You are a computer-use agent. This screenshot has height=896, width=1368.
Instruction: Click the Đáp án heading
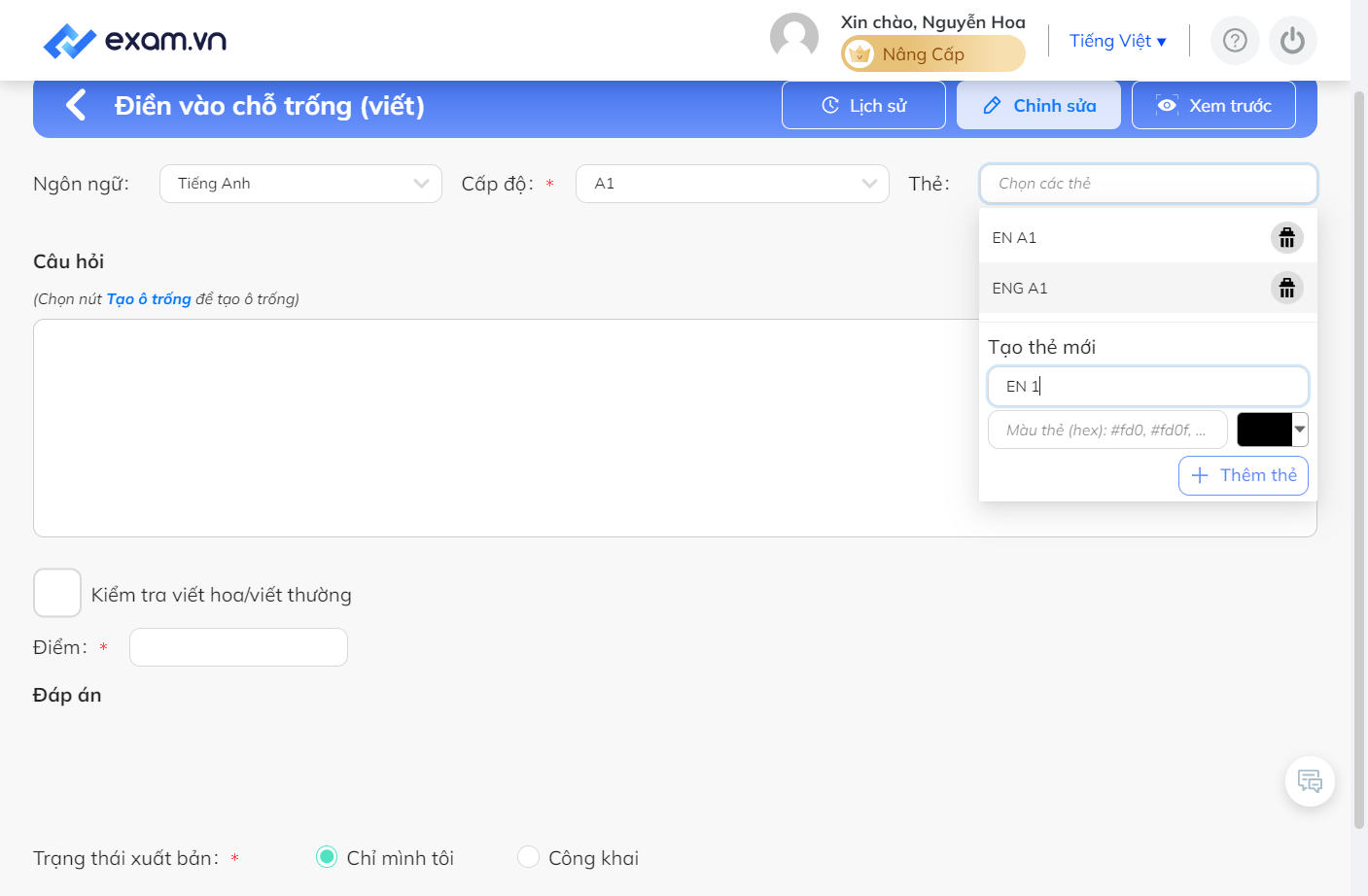67,695
